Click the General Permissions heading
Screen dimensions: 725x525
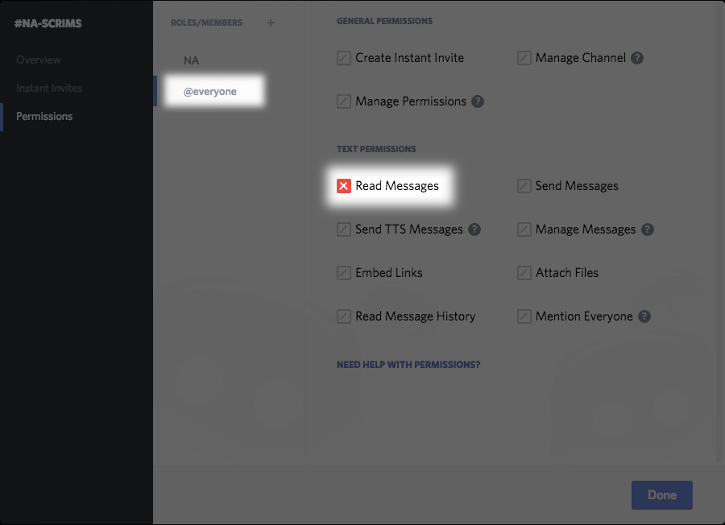pyautogui.click(x=384, y=21)
